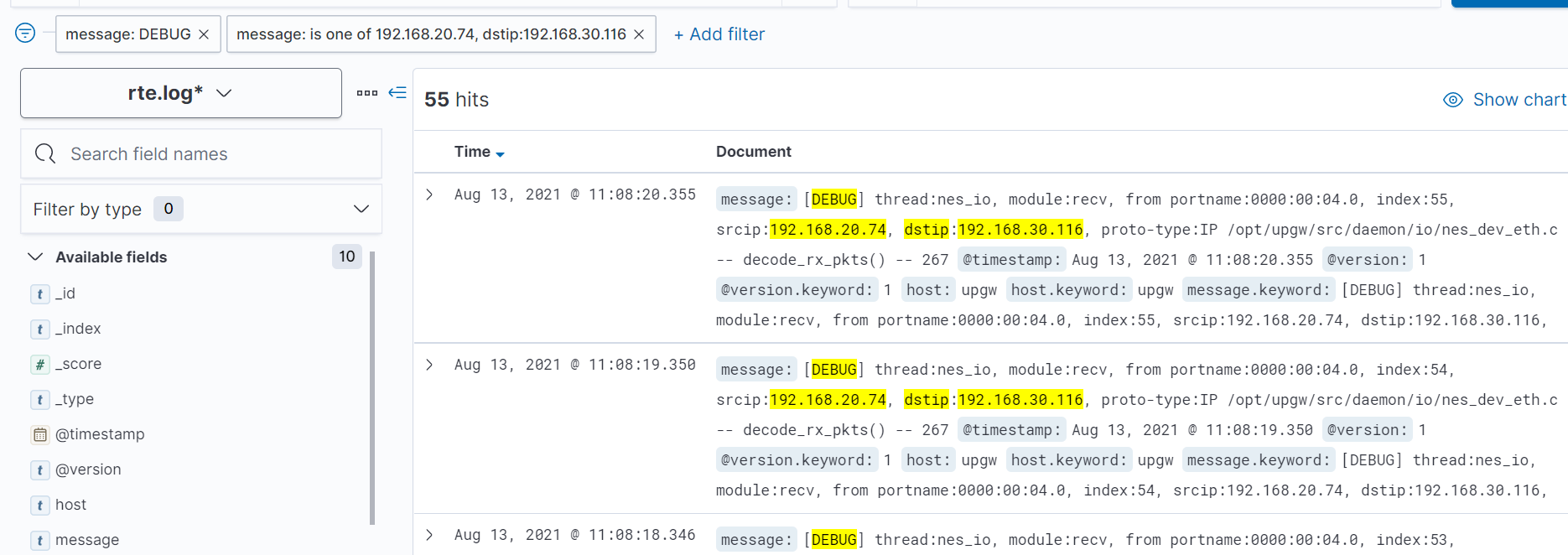Select the host field
This screenshot has width=1568, height=555.
(x=70, y=505)
